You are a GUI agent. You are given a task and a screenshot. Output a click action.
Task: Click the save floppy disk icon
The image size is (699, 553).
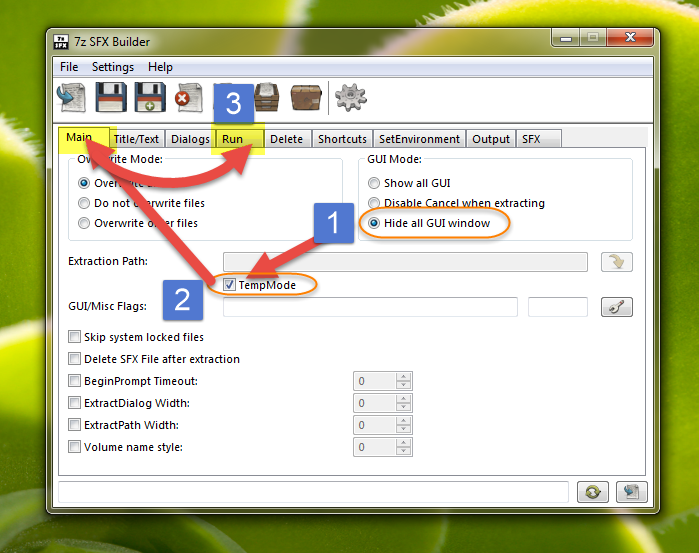[x=111, y=97]
